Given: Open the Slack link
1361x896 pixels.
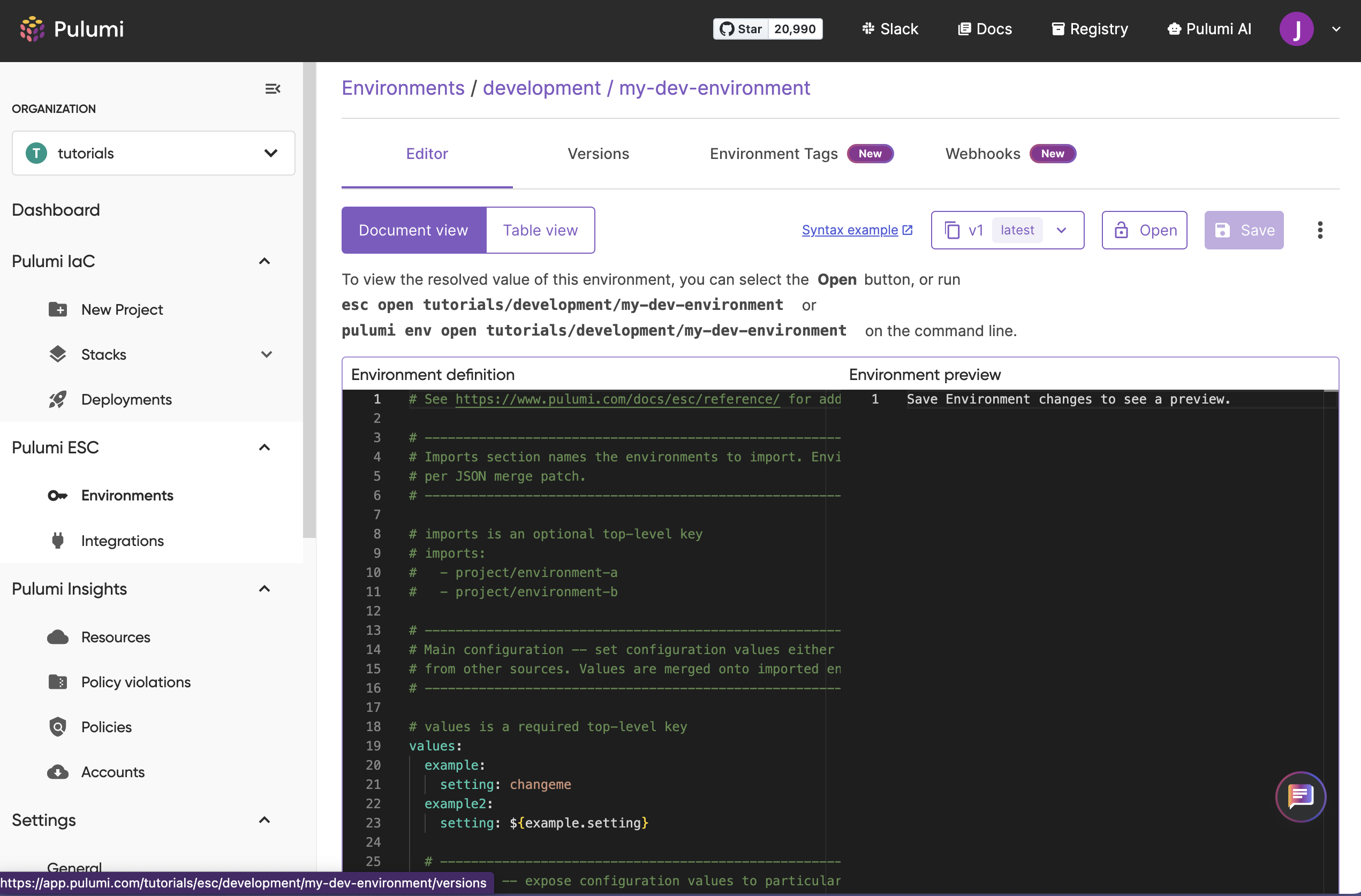Looking at the screenshot, I should [x=890, y=28].
